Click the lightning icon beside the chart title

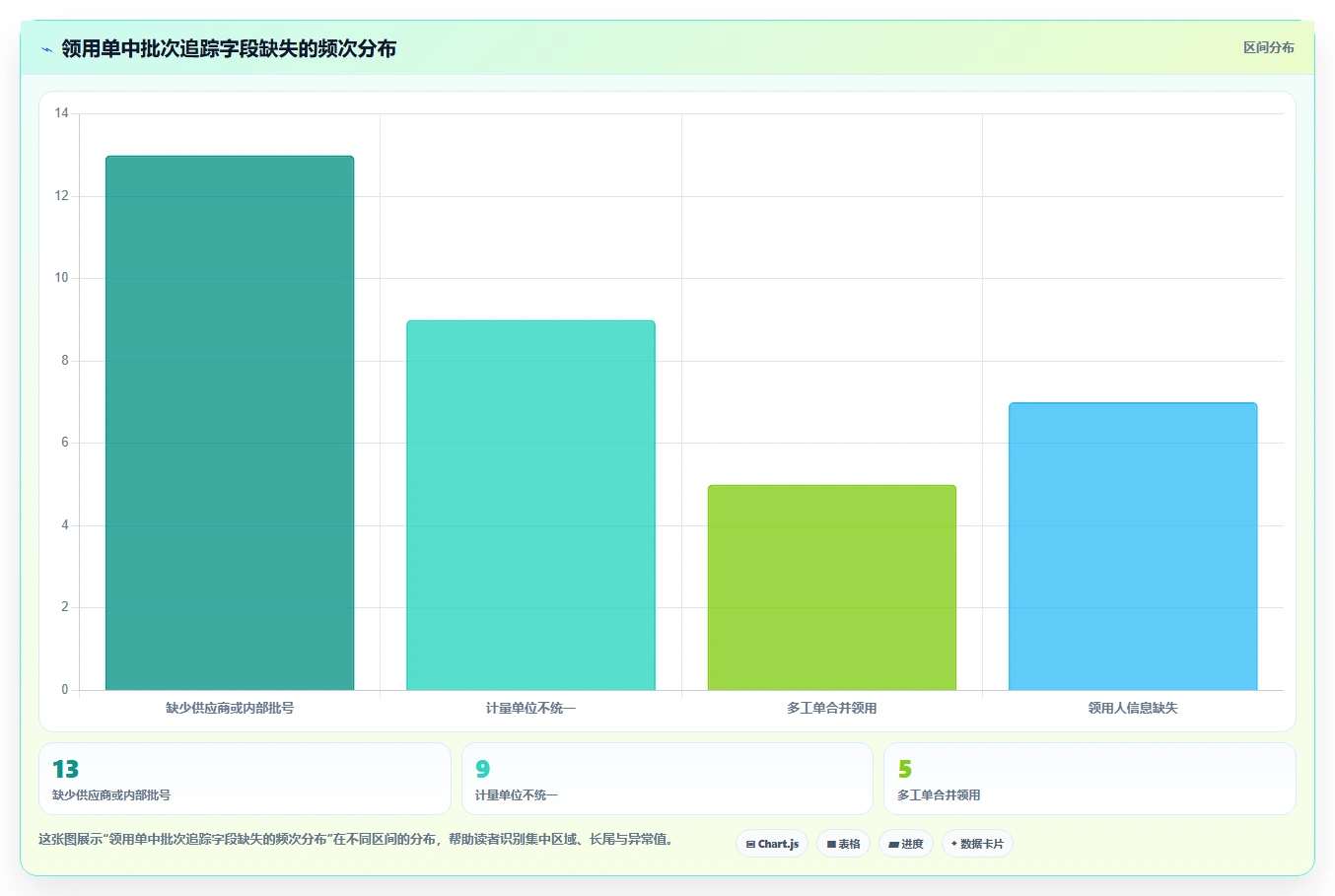(46, 49)
